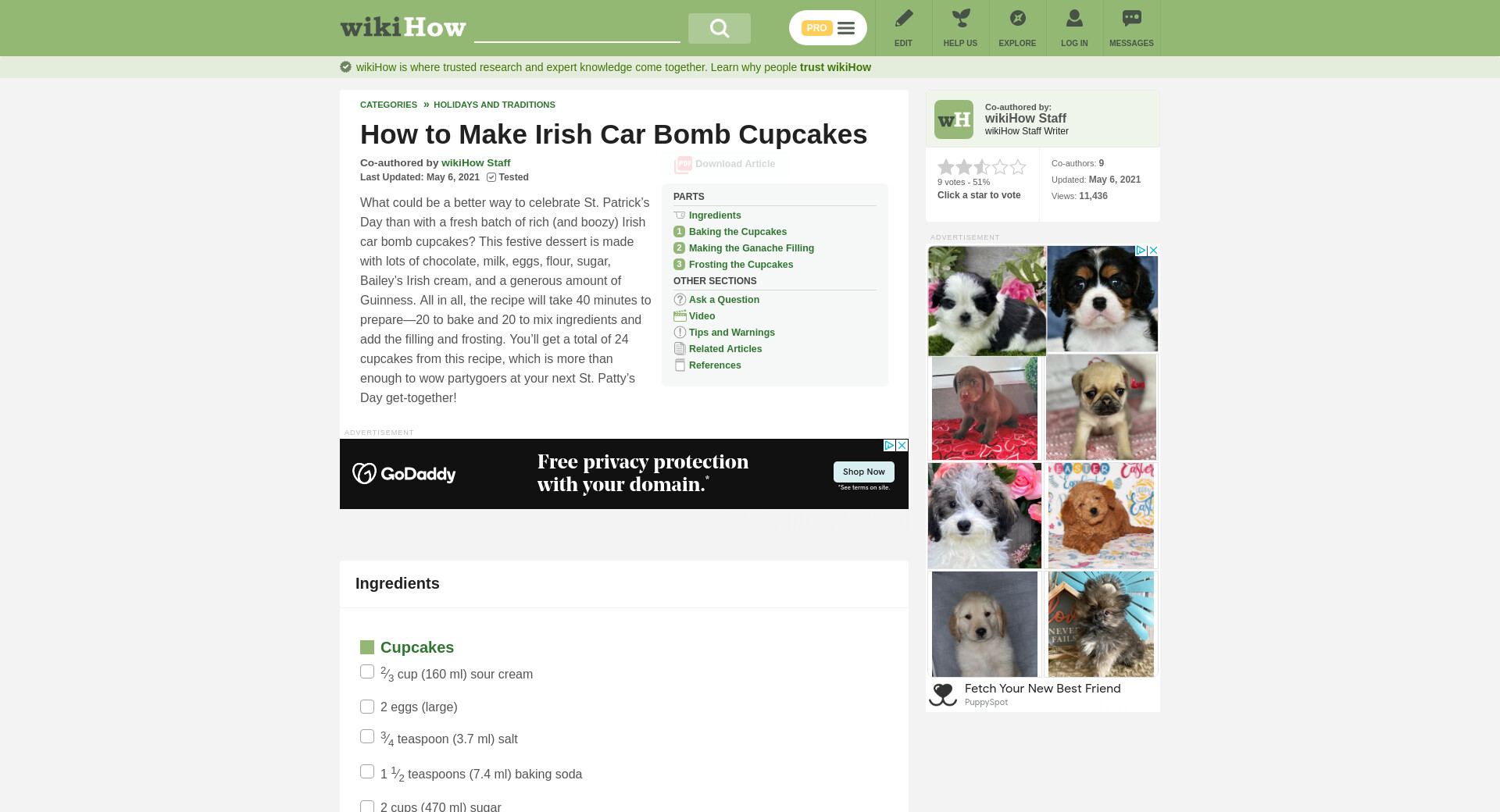The image size is (1500, 812).
Task: Click the Log In person icon
Action: click(1074, 18)
